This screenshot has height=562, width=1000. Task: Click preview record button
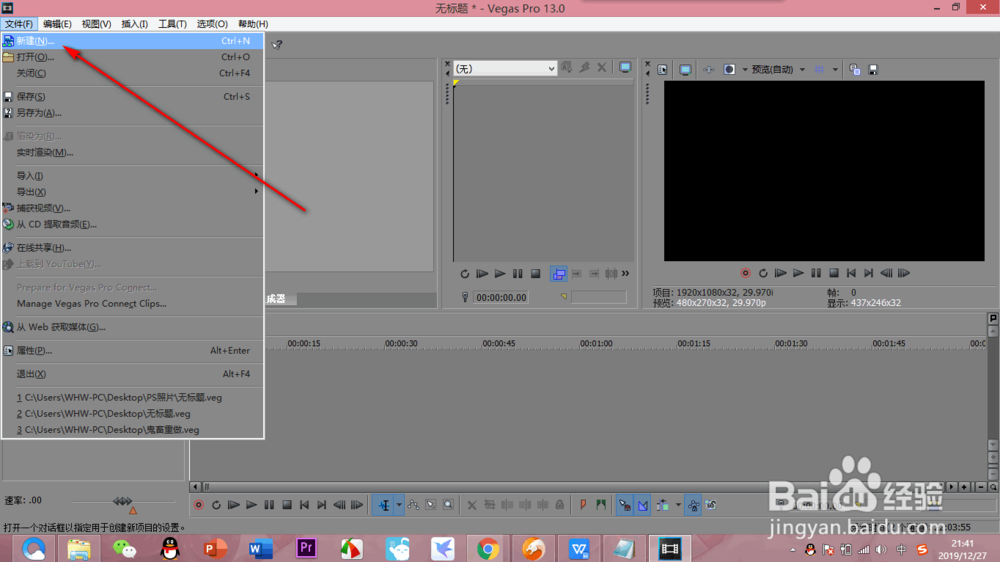745,273
